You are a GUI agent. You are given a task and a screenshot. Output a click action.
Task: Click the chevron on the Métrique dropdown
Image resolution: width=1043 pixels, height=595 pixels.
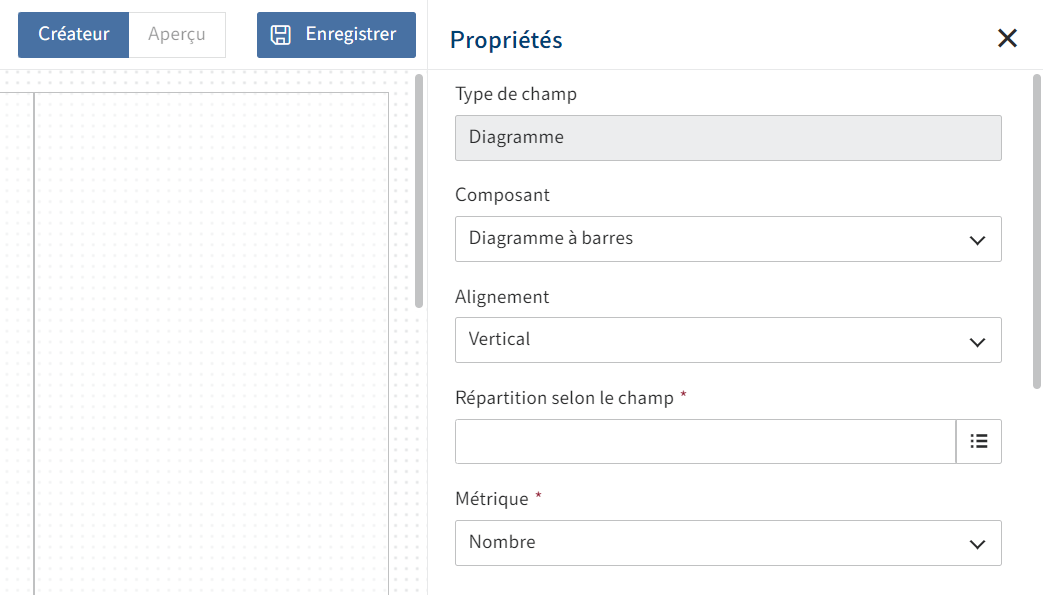[x=978, y=542]
